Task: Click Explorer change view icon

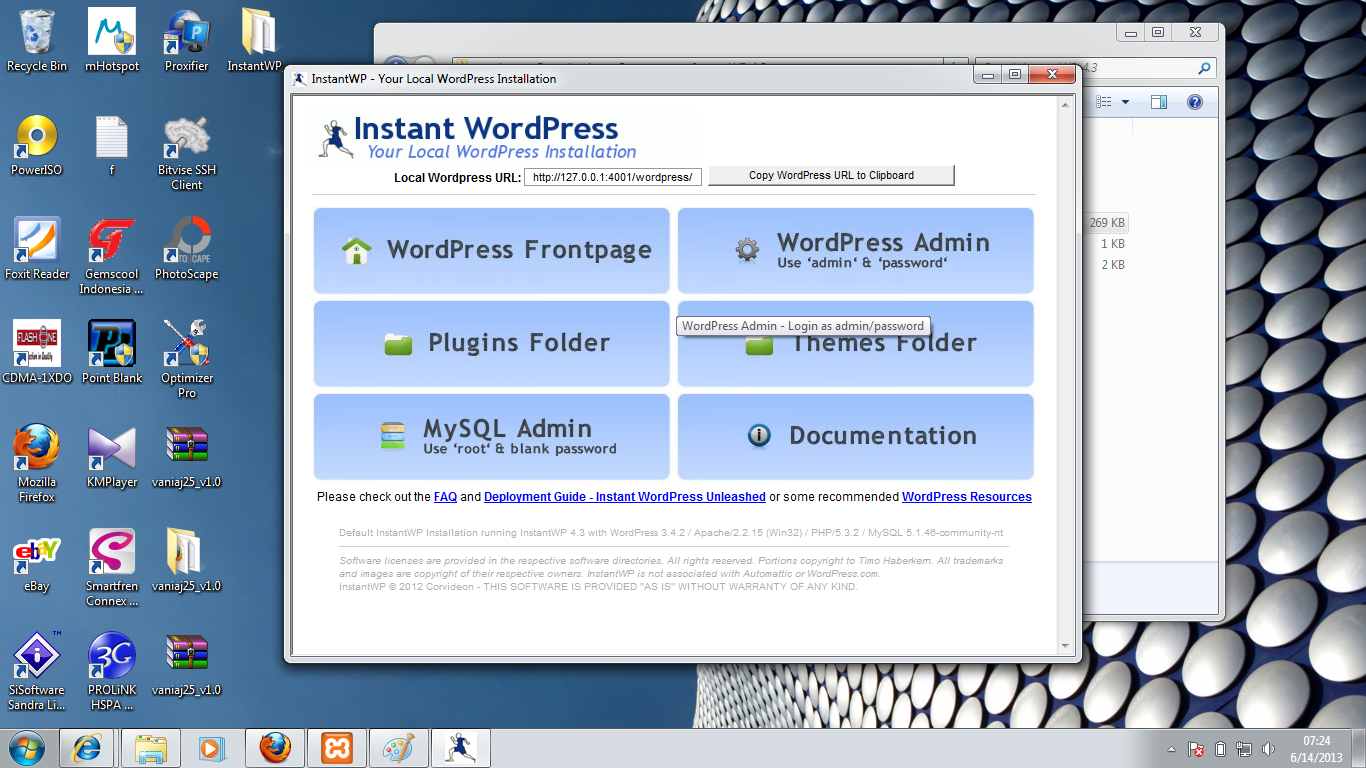Action: pyautogui.click(x=1104, y=102)
